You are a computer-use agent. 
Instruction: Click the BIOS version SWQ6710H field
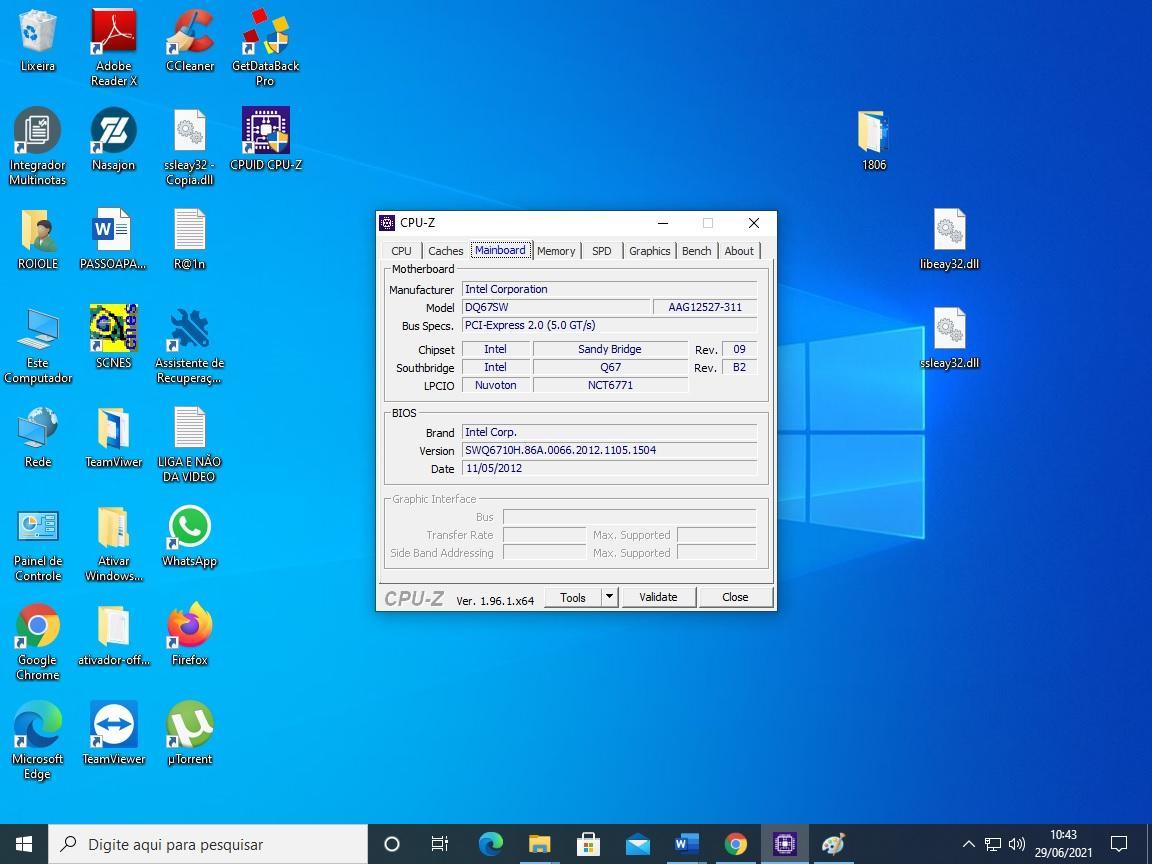point(609,450)
